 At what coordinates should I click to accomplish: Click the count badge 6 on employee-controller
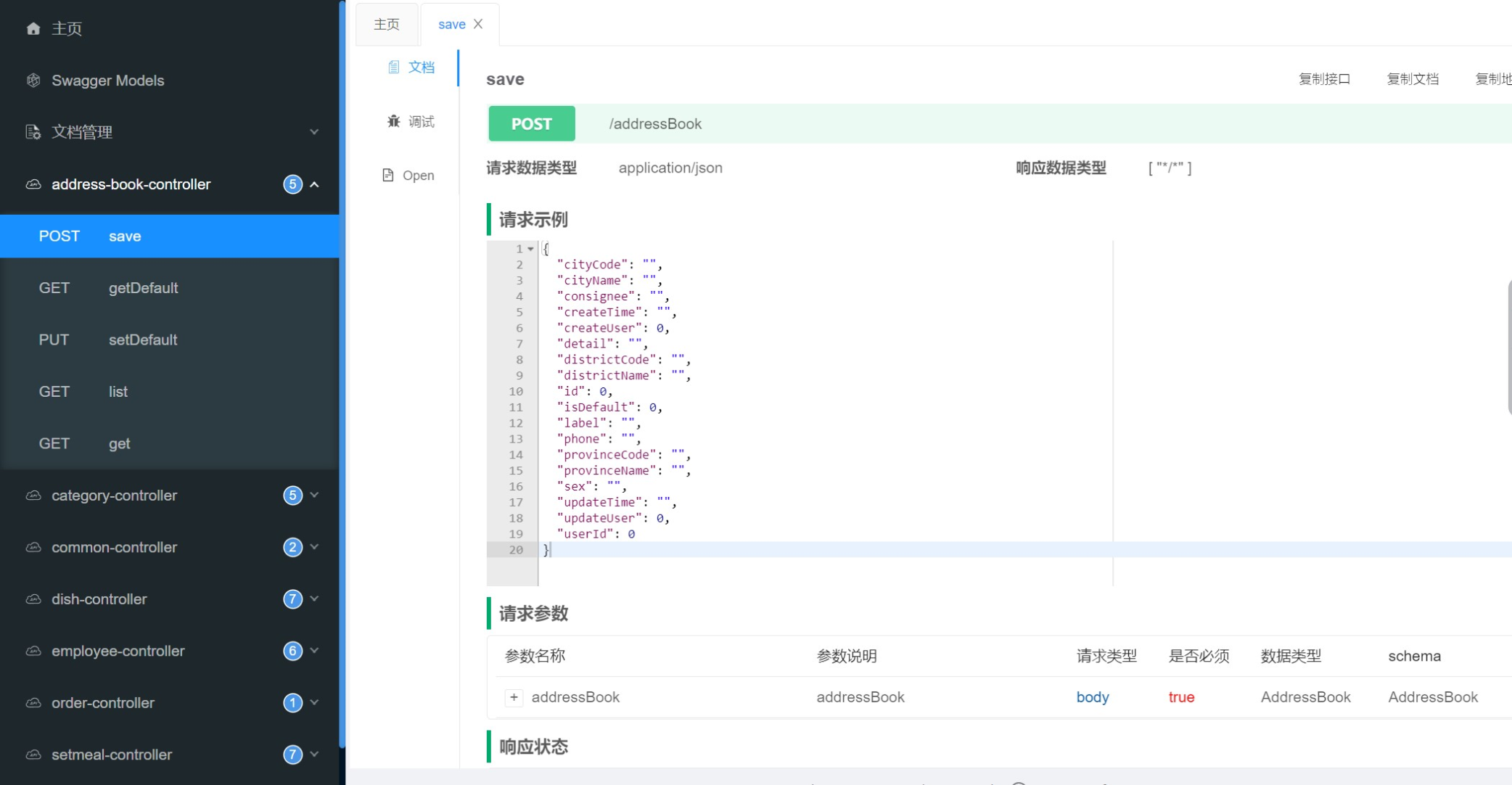[292, 651]
